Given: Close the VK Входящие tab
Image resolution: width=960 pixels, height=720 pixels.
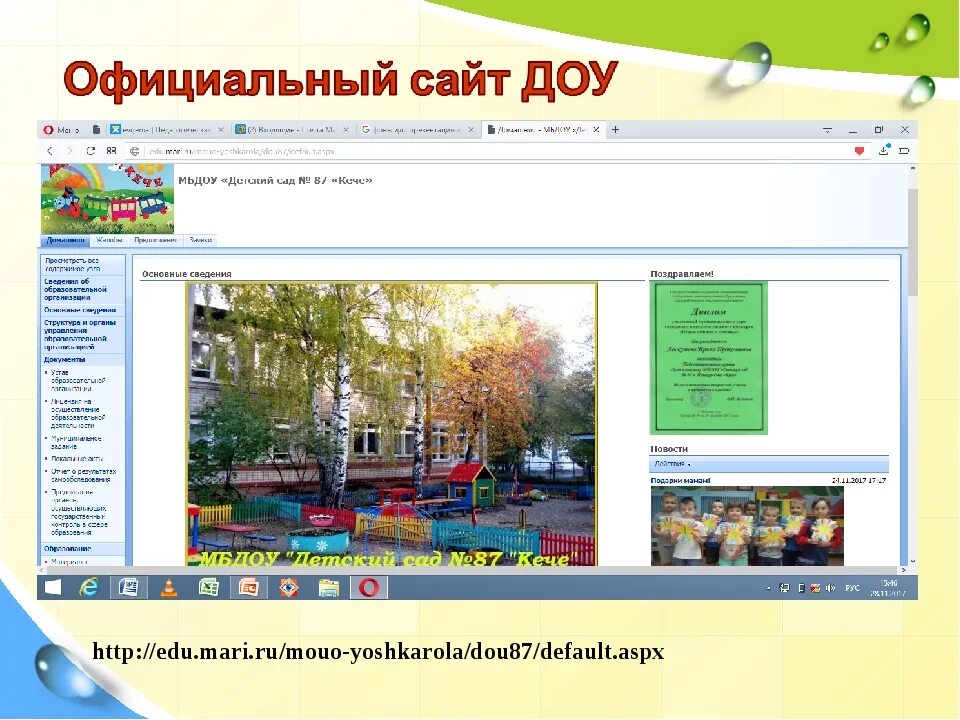Looking at the screenshot, I should [345, 130].
